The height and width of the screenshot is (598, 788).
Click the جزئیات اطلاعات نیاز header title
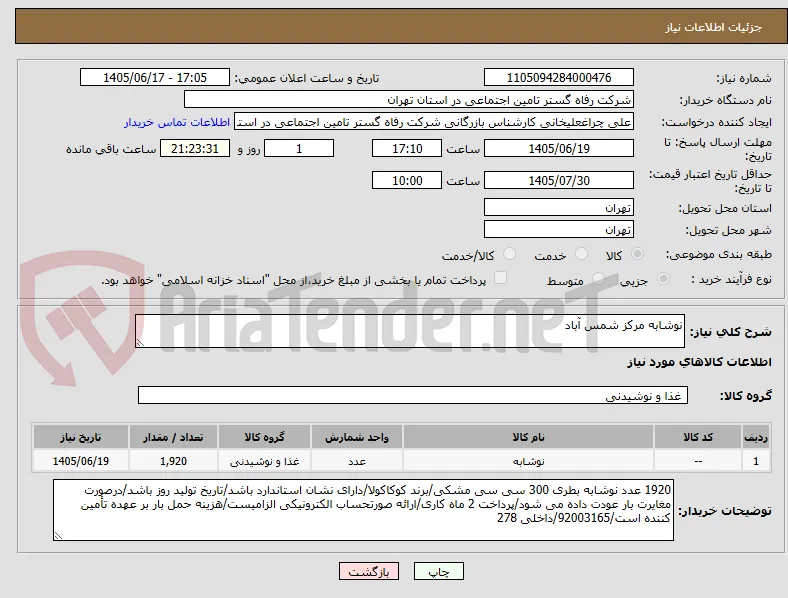tap(714, 27)
